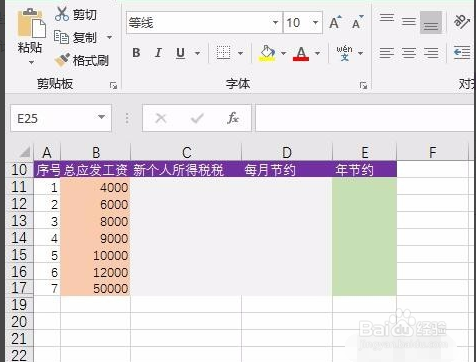Select column B header
This screenshot has height=362, width=476.
96,153
